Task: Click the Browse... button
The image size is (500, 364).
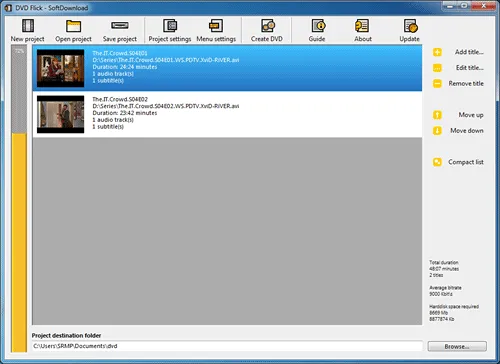Action: (x=457, y=346)
